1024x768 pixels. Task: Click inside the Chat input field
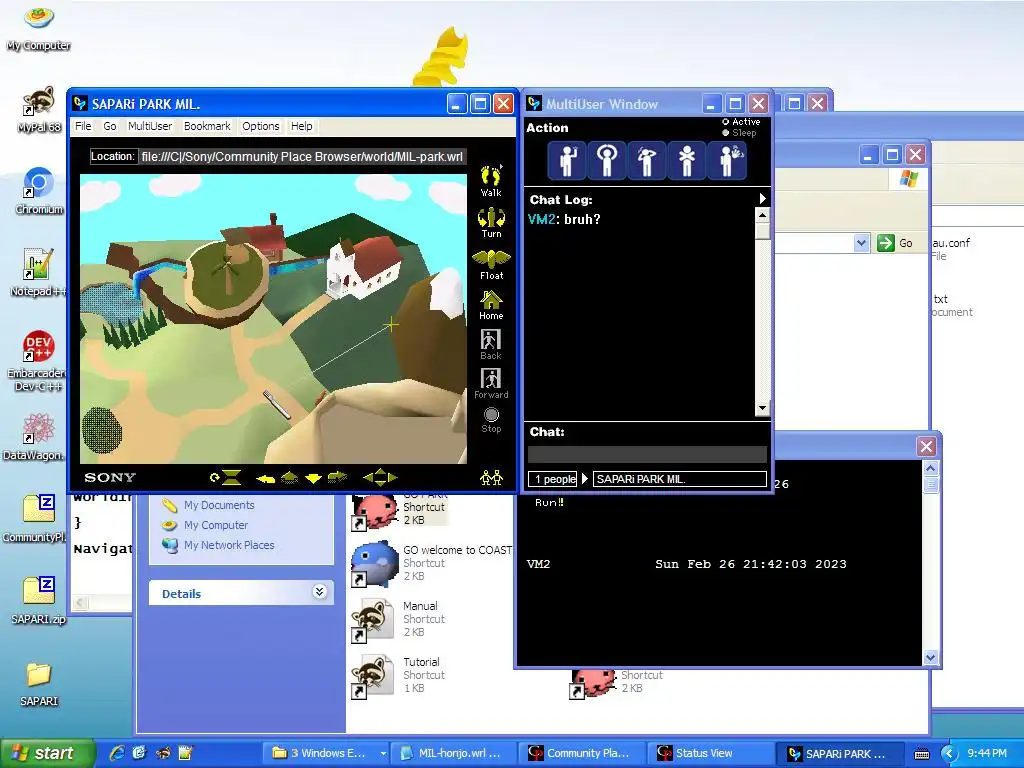[x=647, y=454]
